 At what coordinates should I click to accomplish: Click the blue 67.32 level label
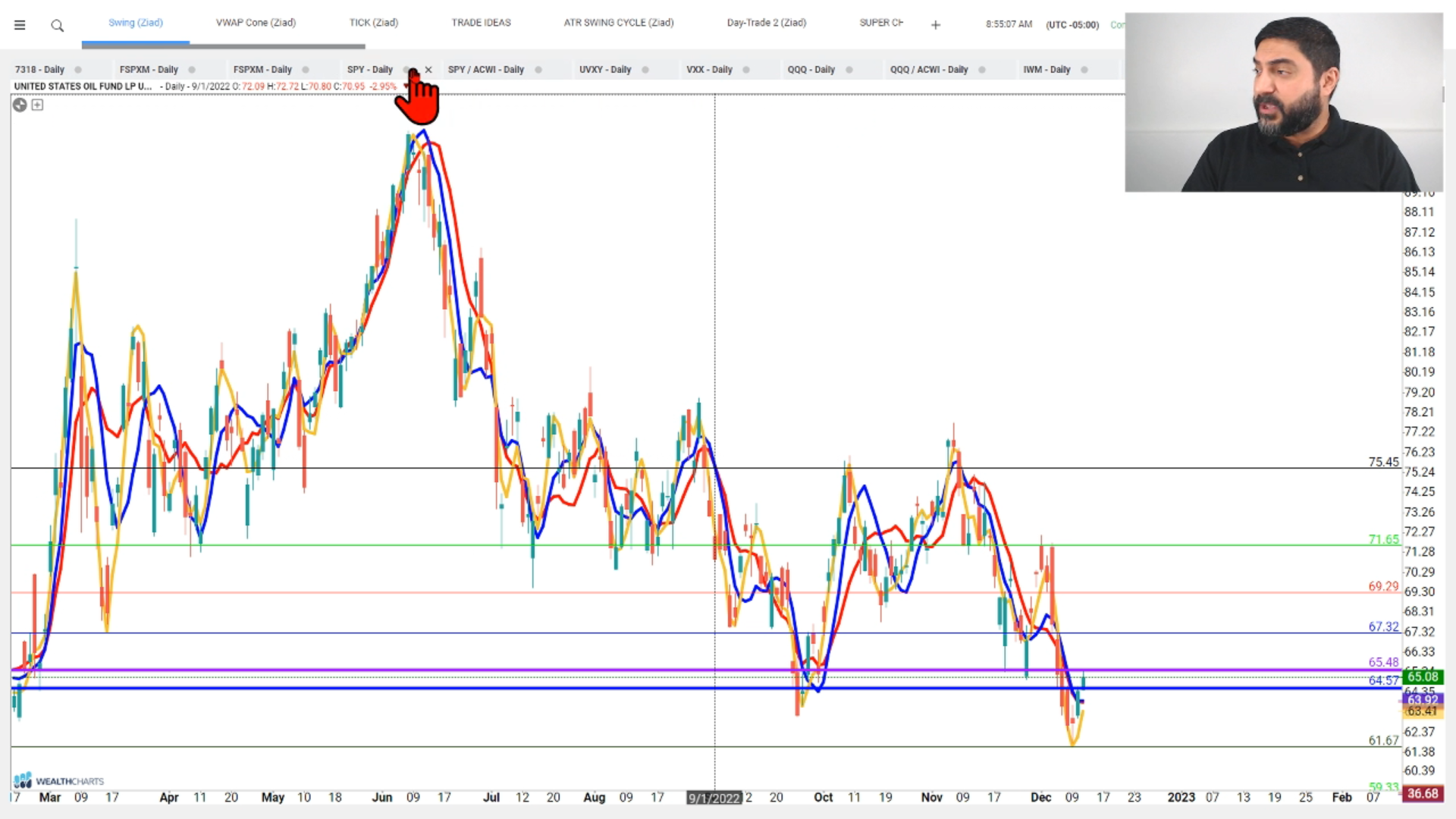point(1383,626)
